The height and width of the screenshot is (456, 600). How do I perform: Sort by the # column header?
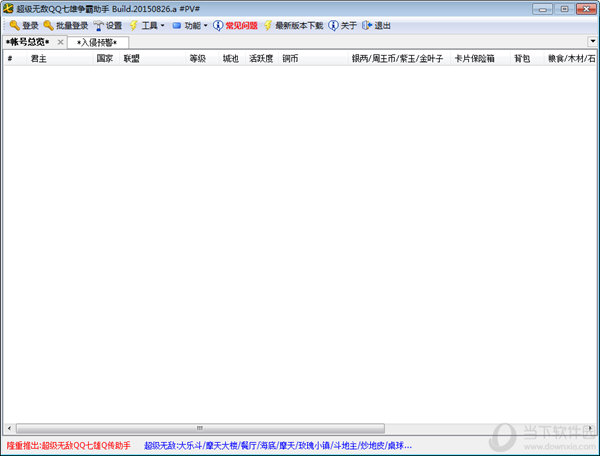(10, 59)
